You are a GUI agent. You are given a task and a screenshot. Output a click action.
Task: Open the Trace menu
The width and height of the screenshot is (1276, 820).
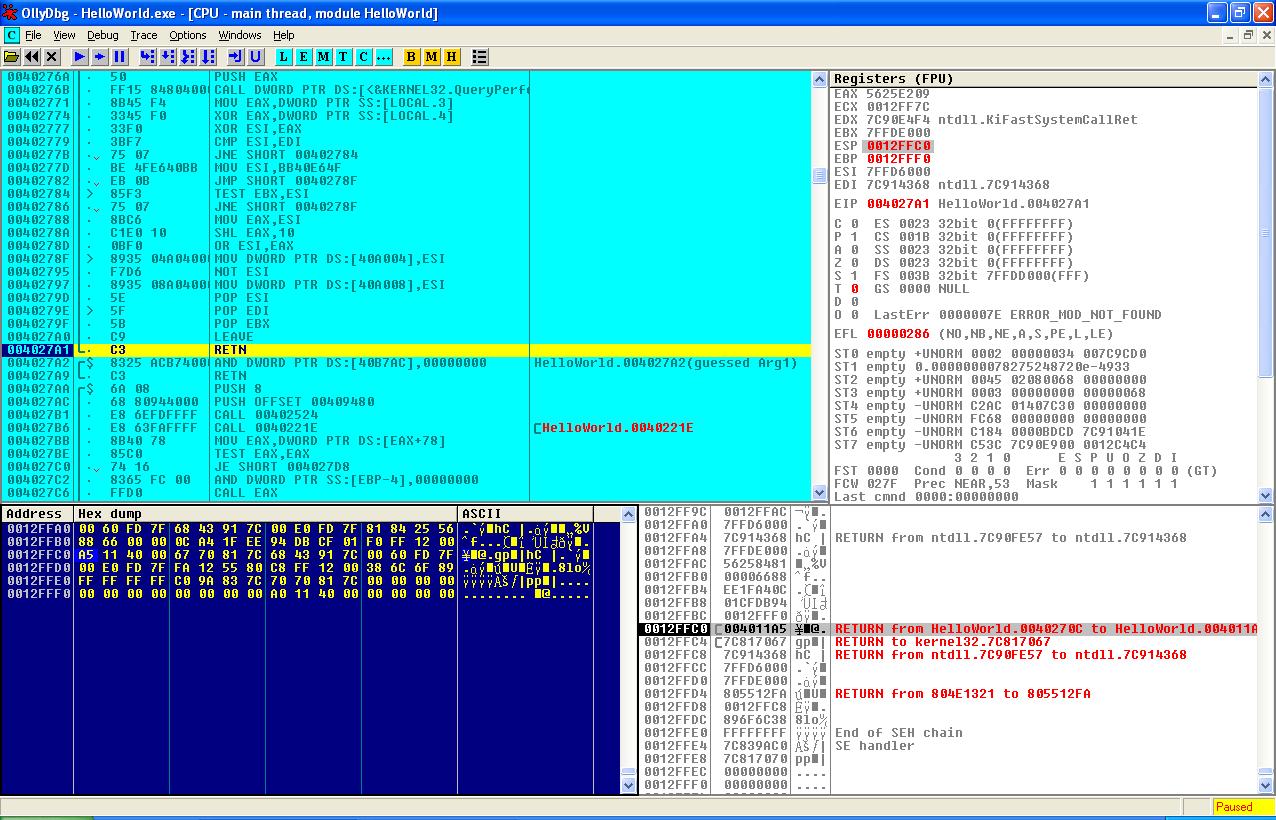pyautogui.click(x=144, y=35)
